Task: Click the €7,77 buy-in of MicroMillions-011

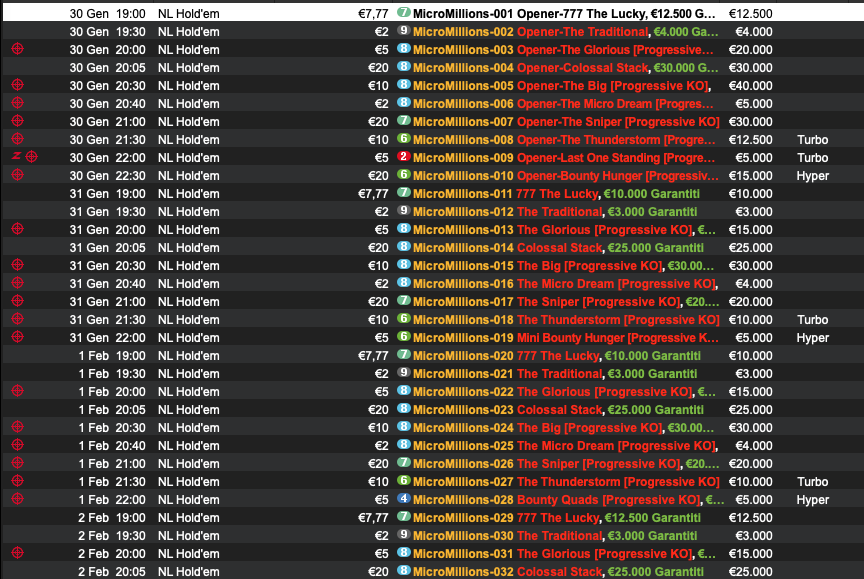Action: point(373,194)
